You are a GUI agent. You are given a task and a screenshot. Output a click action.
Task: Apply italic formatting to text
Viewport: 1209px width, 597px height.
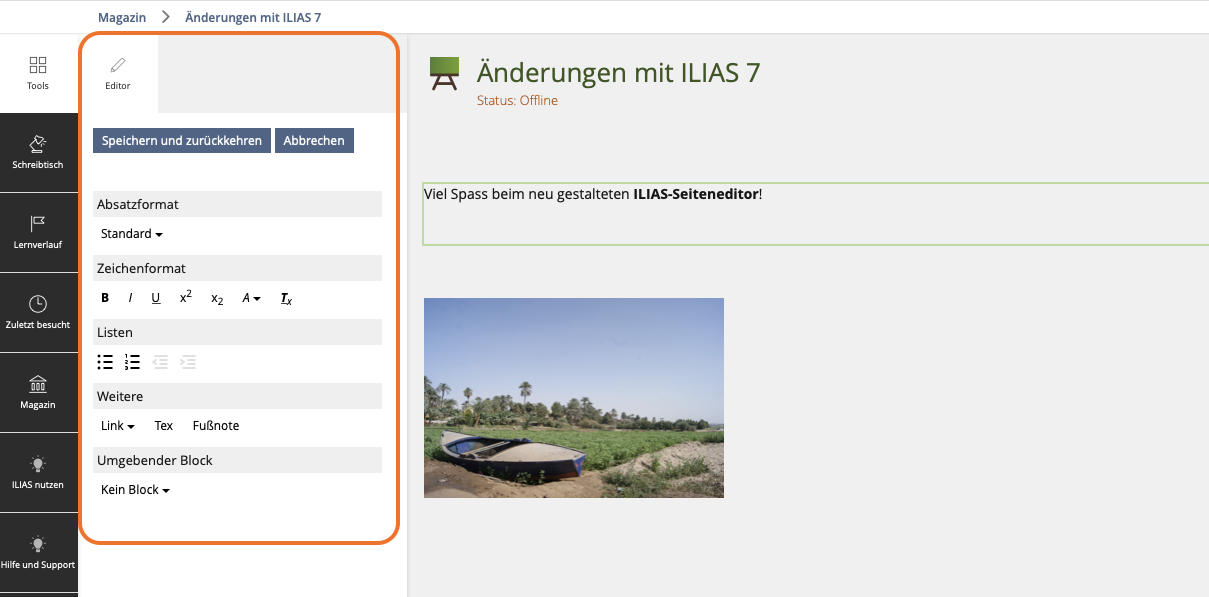coord(130,298)
